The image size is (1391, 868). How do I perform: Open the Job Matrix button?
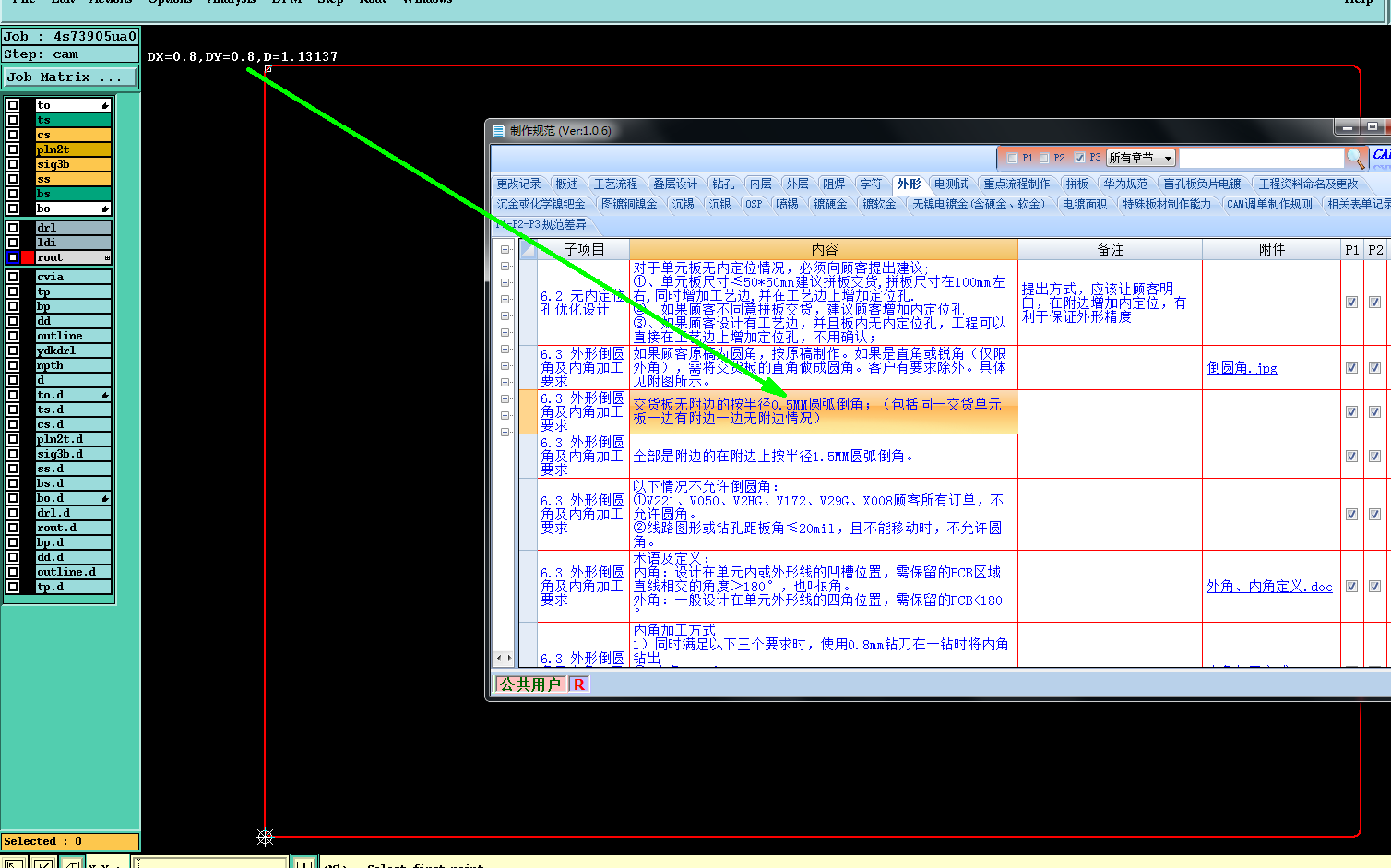coord(70,77)
